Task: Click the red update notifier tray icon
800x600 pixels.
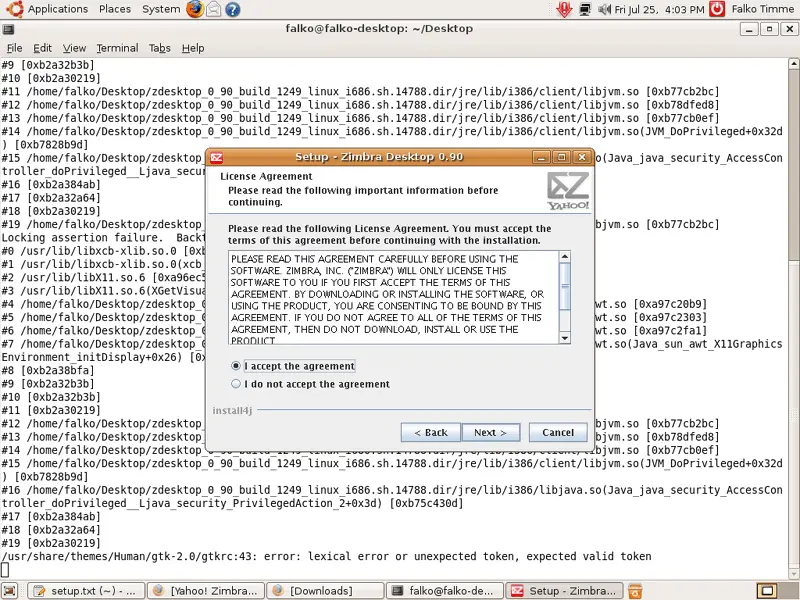Action: click(564, 9)
